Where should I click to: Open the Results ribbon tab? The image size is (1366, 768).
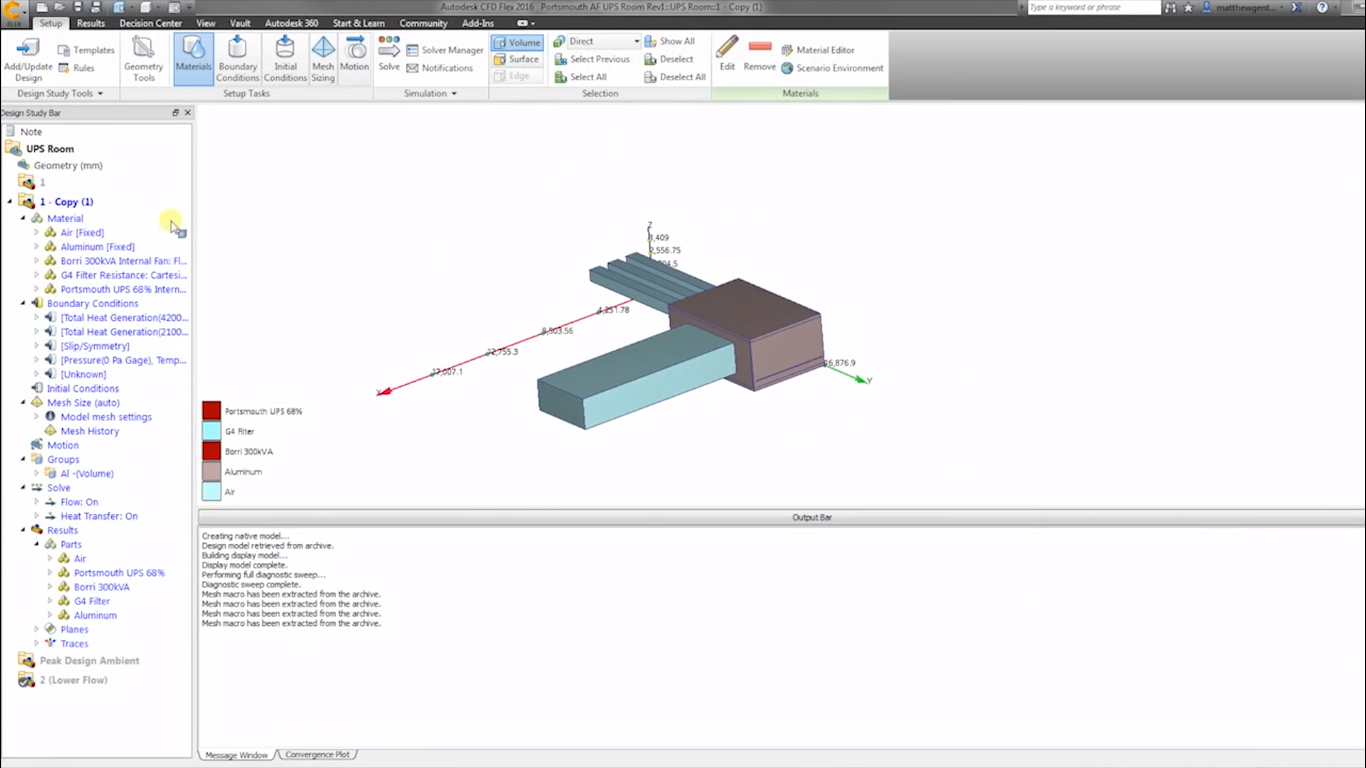pyautogui.click(x=90, y=23)
